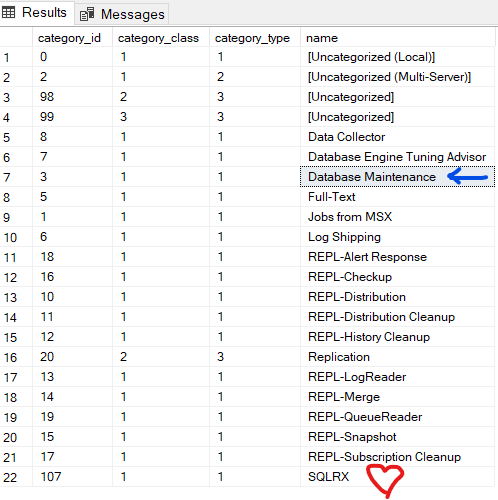Select the category_class column header
The image size is (498, 500).
tap(161, 38)
